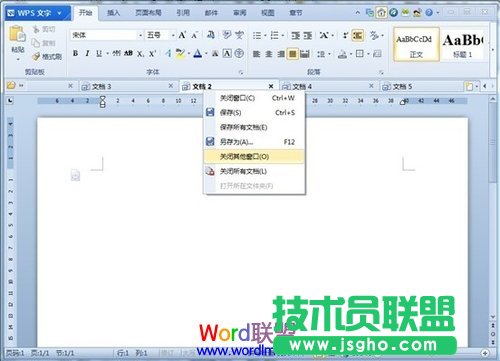Open the WPS 文字 application menu arrow
Image resolution: width=500 pixels, height=361 pixels.
point(60,13)
